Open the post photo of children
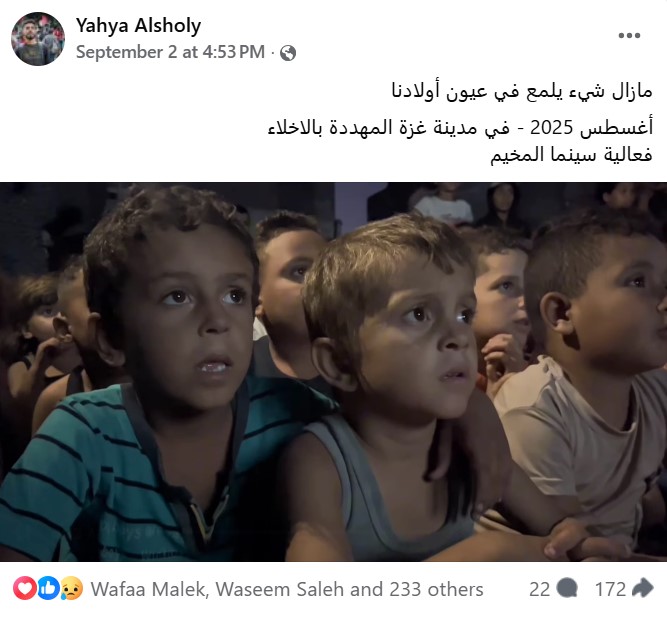The width and height of the screenshot is (667, 617). click(x=334, y=372)
